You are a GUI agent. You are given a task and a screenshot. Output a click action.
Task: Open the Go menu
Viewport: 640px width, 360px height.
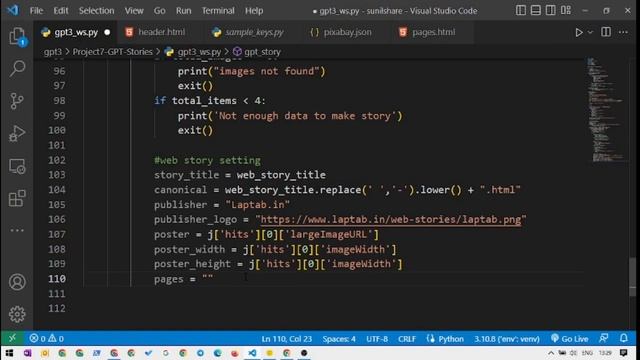tap(160, 11)
